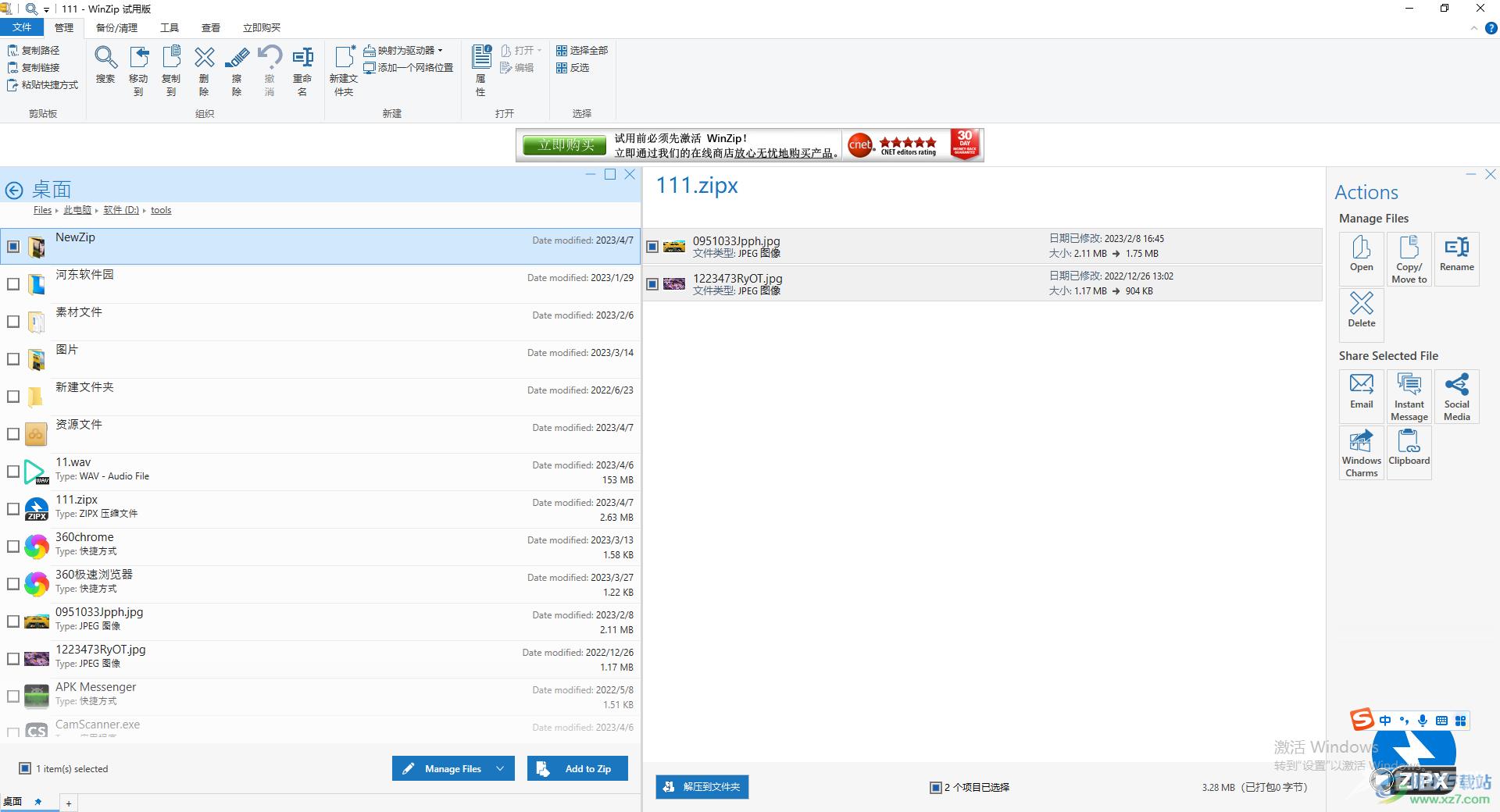Screen dimensions: 1500x812
Task: Toggle the 2 个项目已选择 checkbox
Action: pyautogui.click(x=935, y=787)
